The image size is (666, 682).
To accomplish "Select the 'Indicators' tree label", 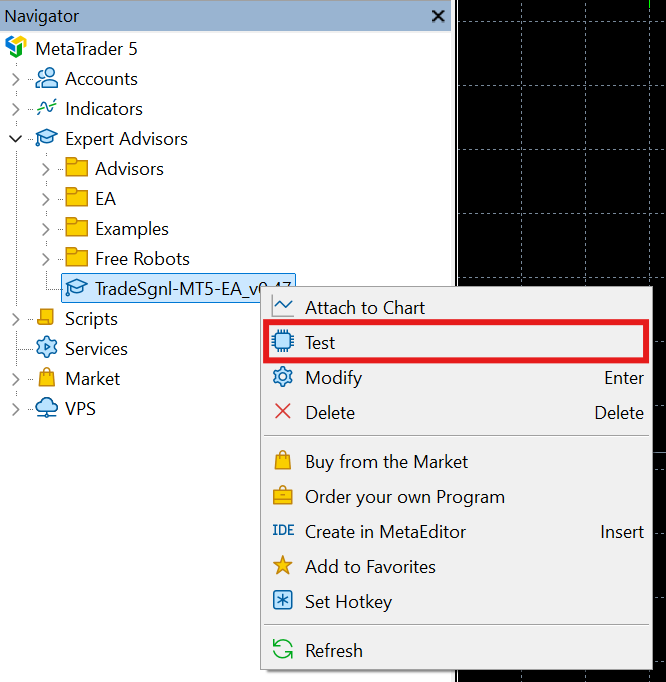I will [104, 109].
